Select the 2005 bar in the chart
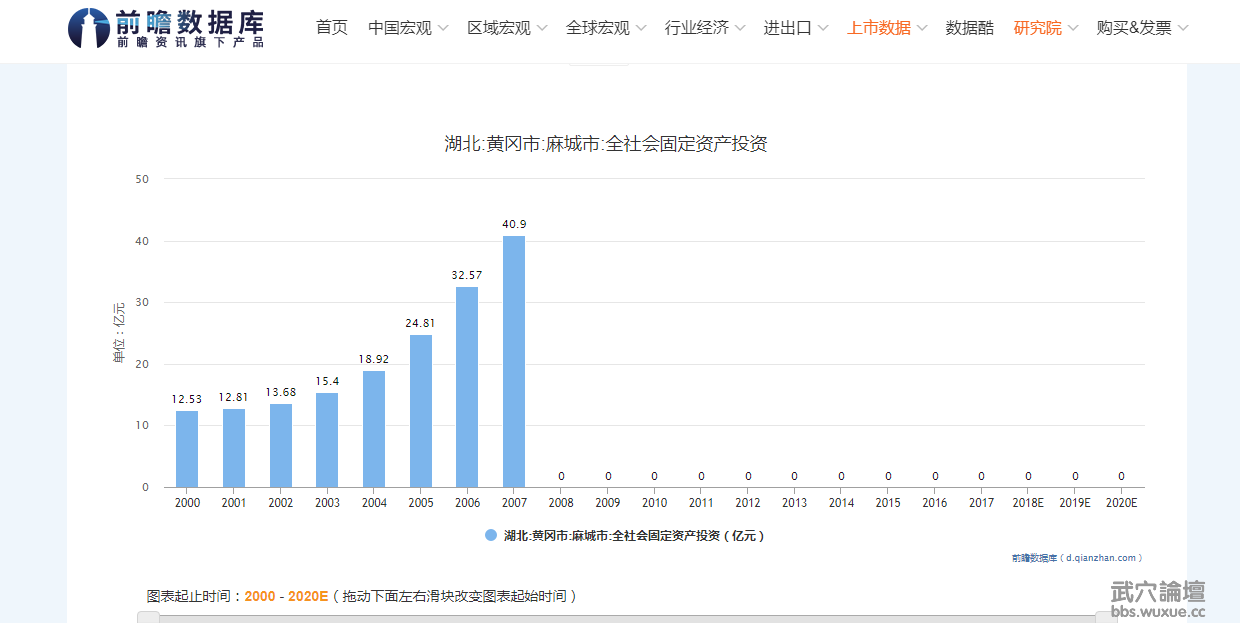Viewport: 1240px width, 623px height. (x=421, y=411)
